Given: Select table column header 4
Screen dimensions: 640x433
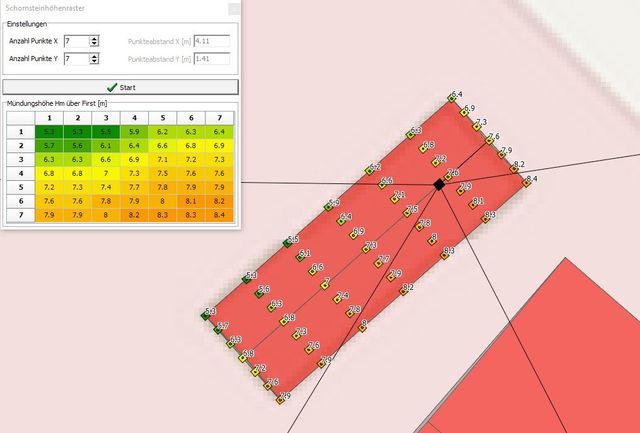Looking at the screenshot, I should coord(134,118).
